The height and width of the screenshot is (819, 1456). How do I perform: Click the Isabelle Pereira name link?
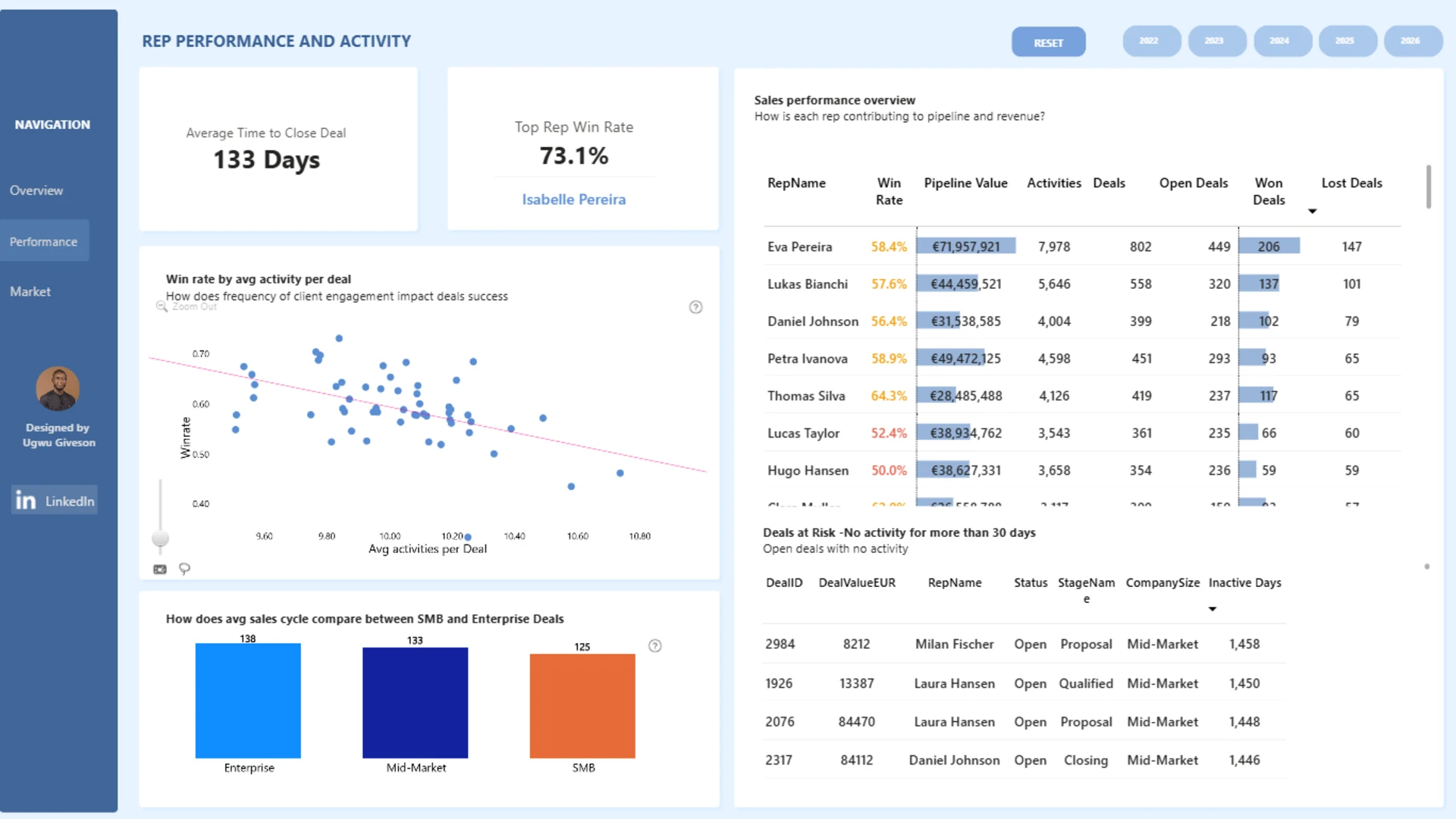coord(573,199)
